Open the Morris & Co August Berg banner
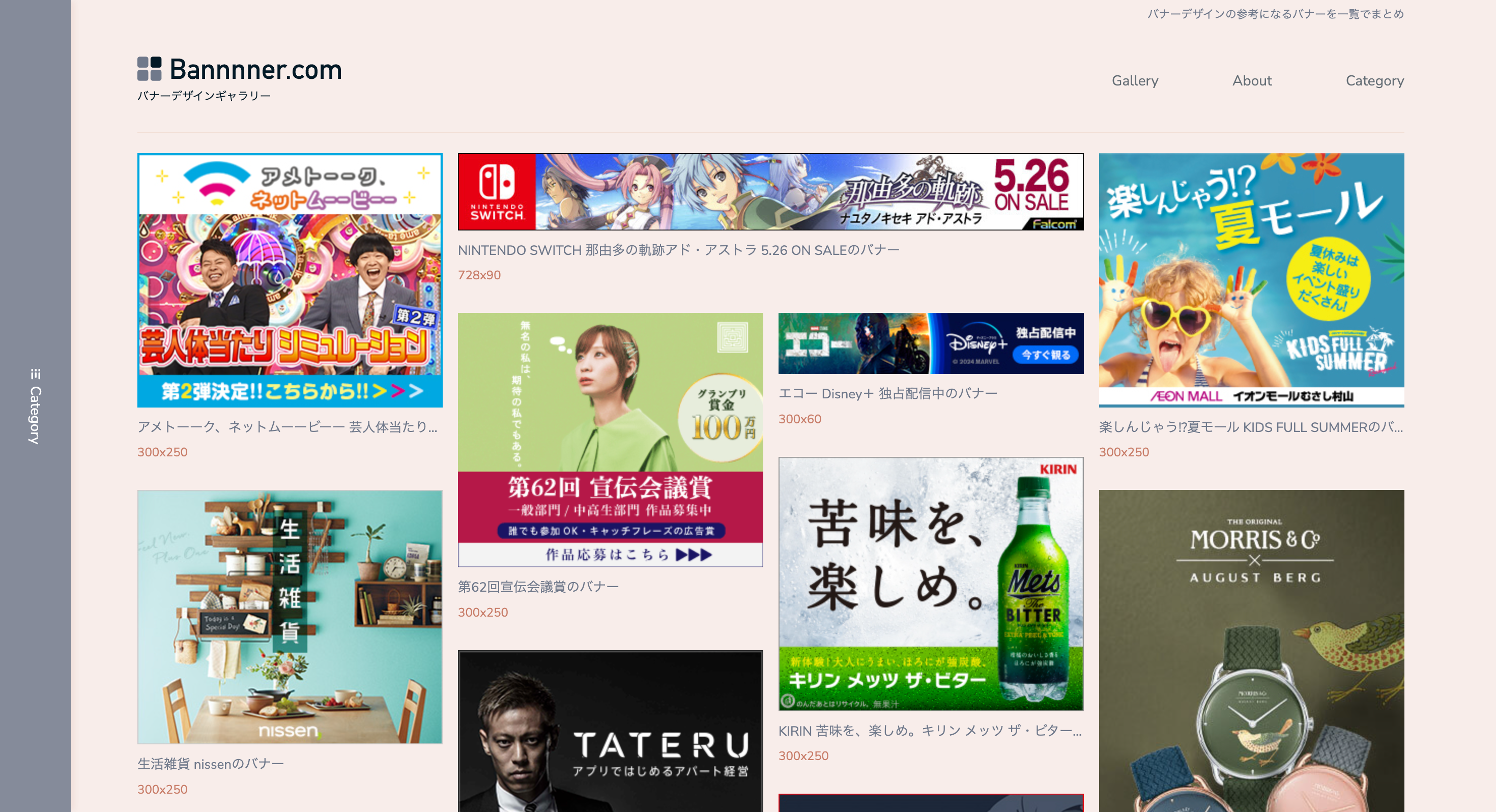The height and width of the screenshot is (812, 1496). [x=1251, y=651]
